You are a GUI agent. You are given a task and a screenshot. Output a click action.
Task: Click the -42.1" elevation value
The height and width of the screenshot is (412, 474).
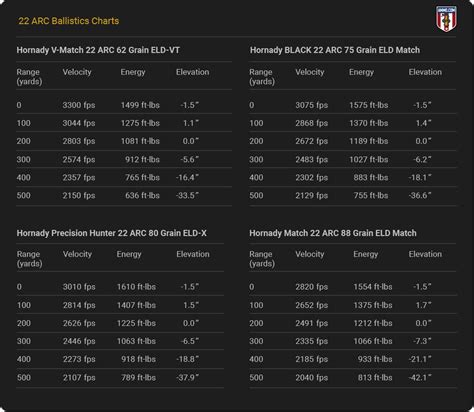pyautogui.click(x=420, y=378)
